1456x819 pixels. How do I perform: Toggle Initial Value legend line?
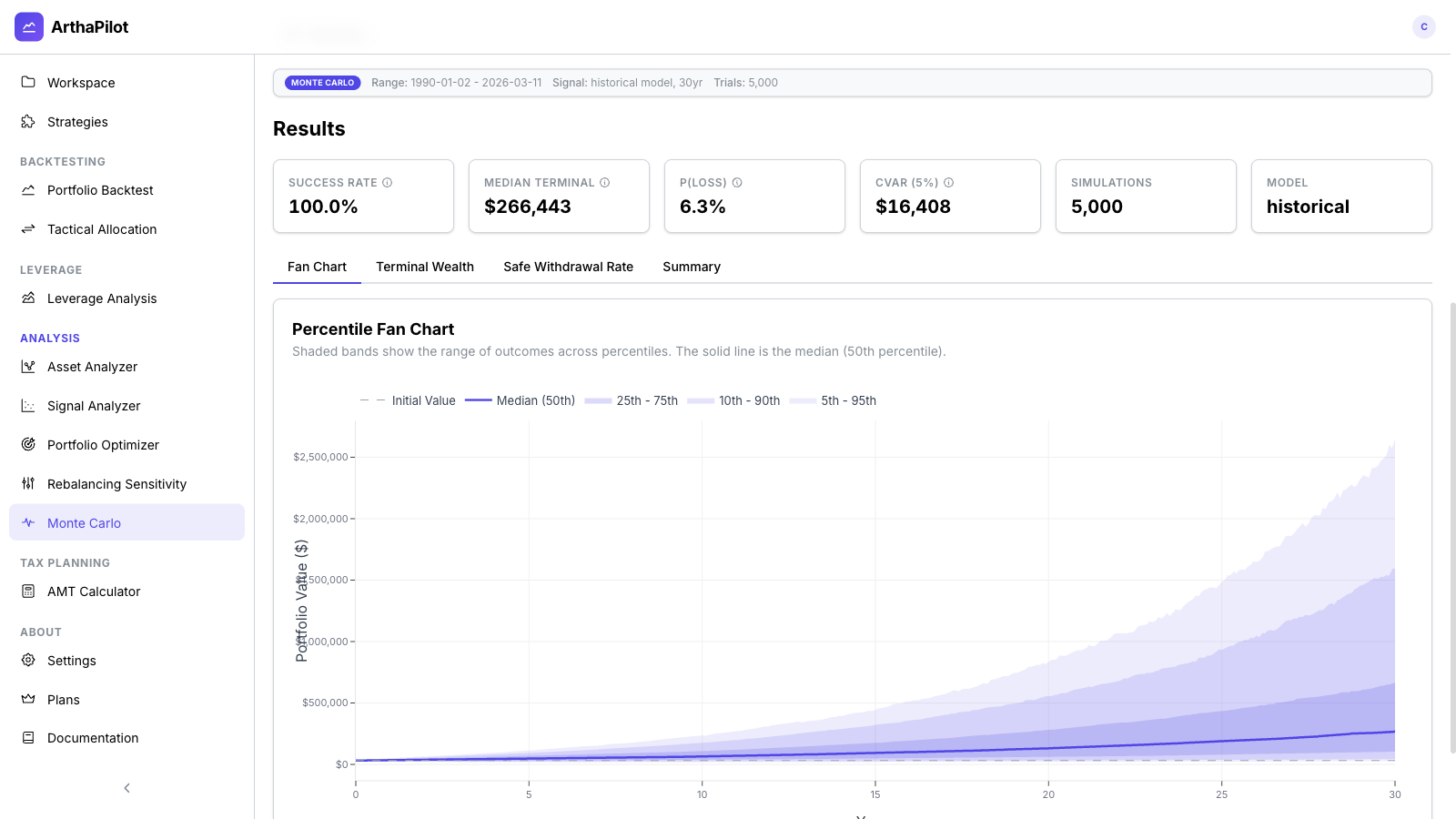(408, 400)
